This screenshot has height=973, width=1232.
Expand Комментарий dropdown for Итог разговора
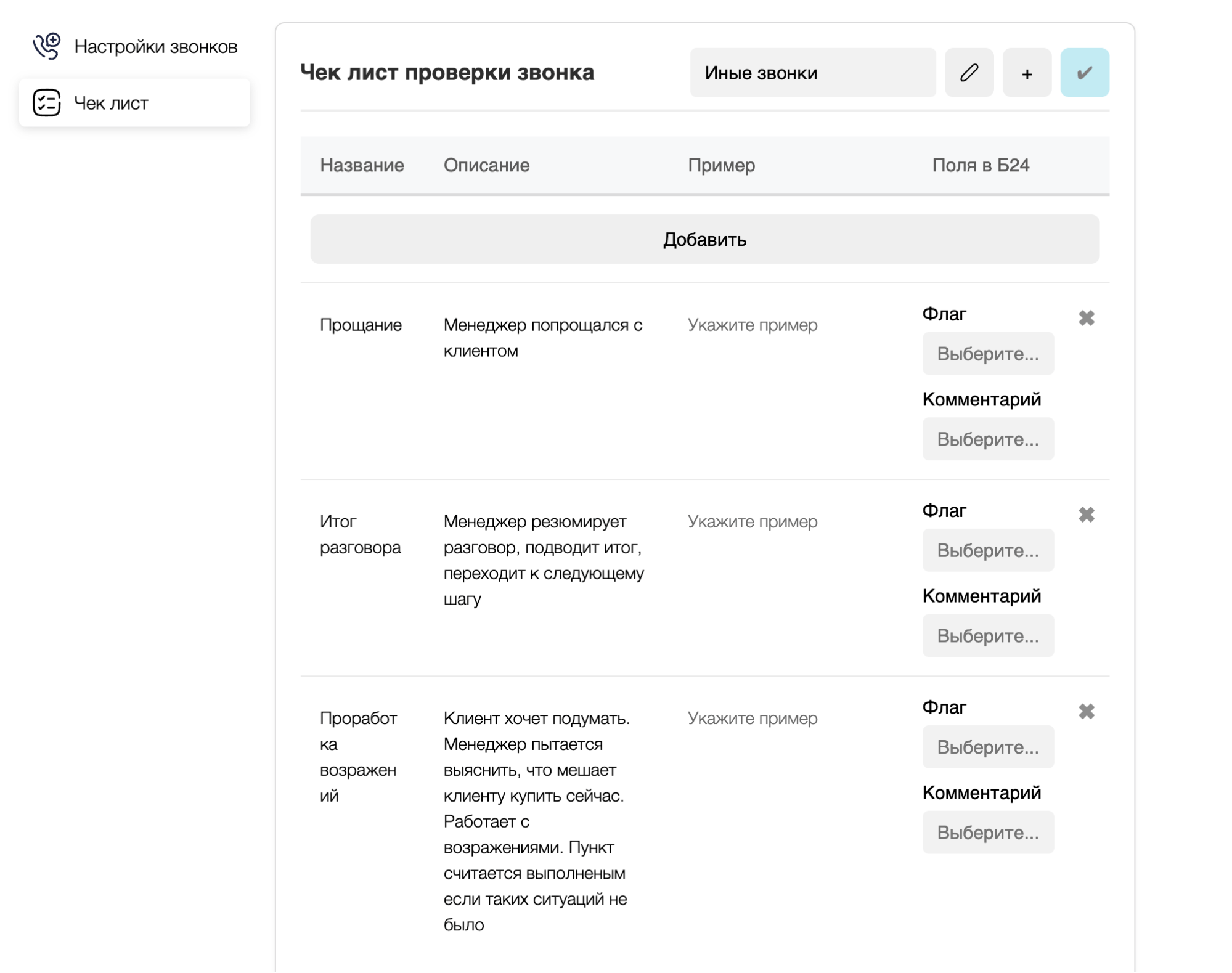pyautogui.click(x=987, y=636)
